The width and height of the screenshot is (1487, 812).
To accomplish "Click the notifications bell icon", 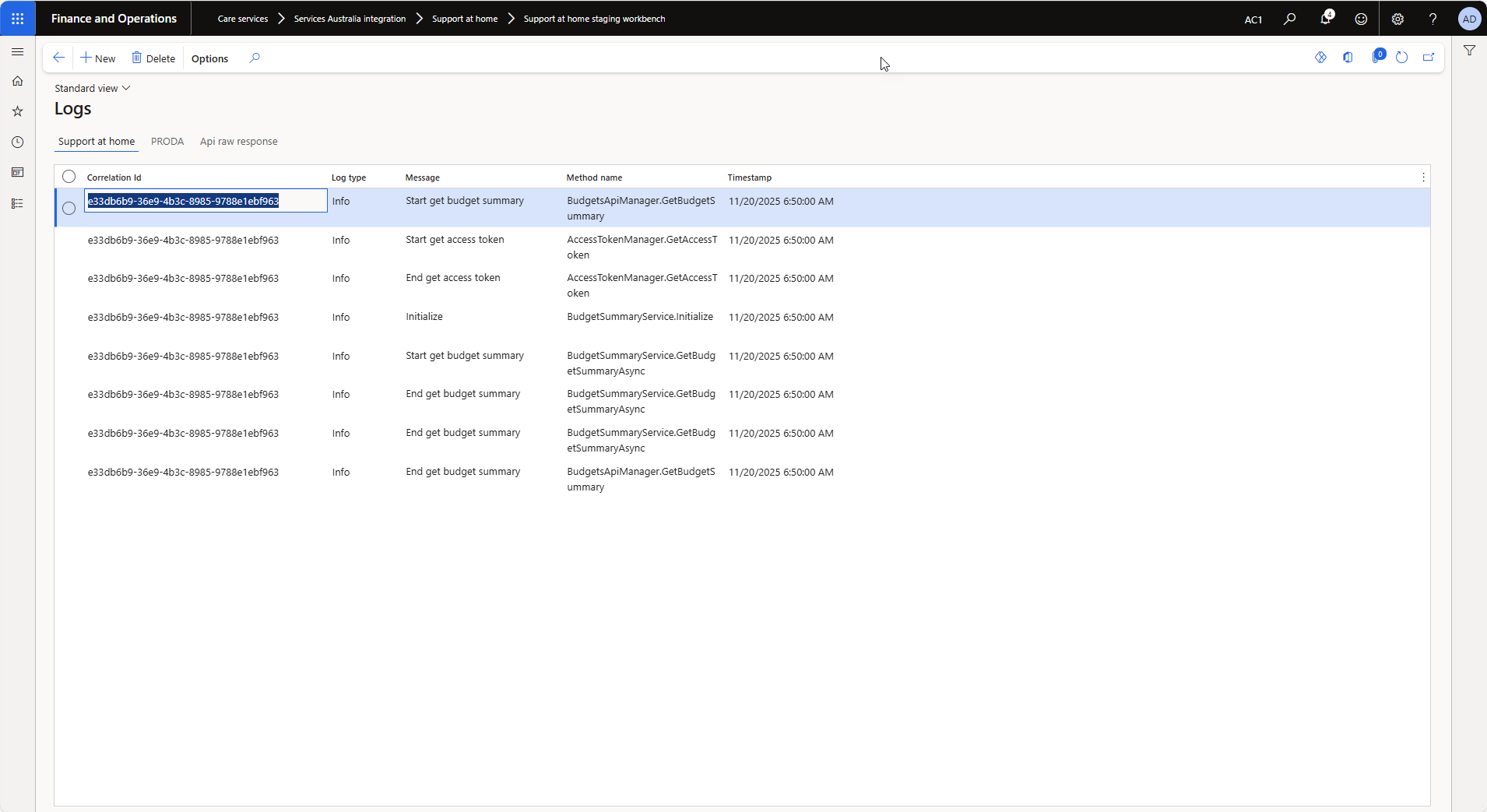I will 1325,19.
